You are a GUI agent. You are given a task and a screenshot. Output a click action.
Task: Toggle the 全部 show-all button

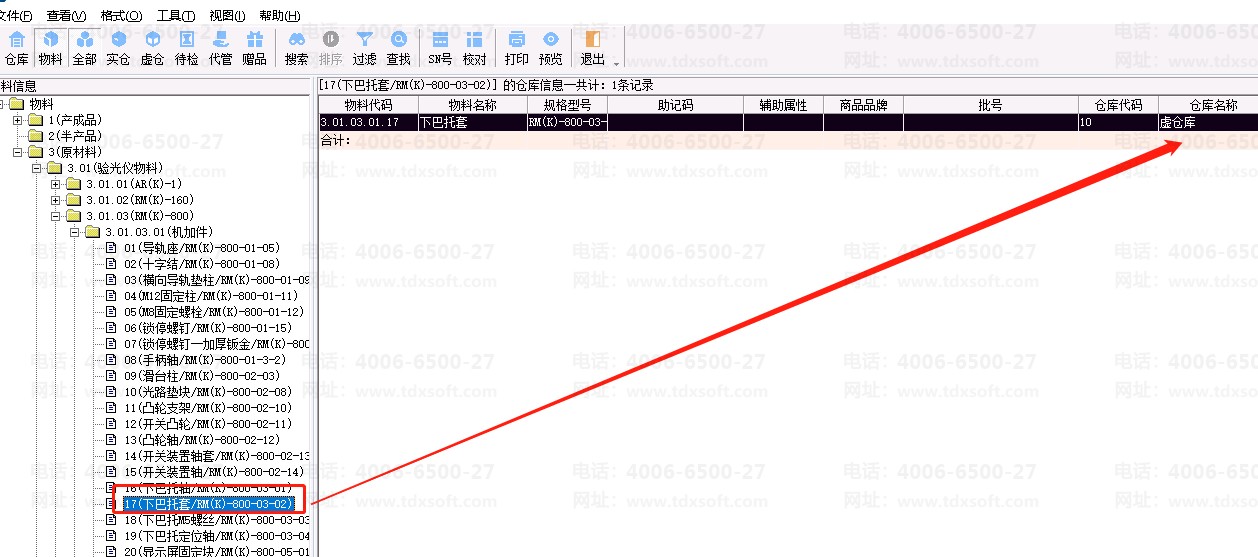[85, 48]
